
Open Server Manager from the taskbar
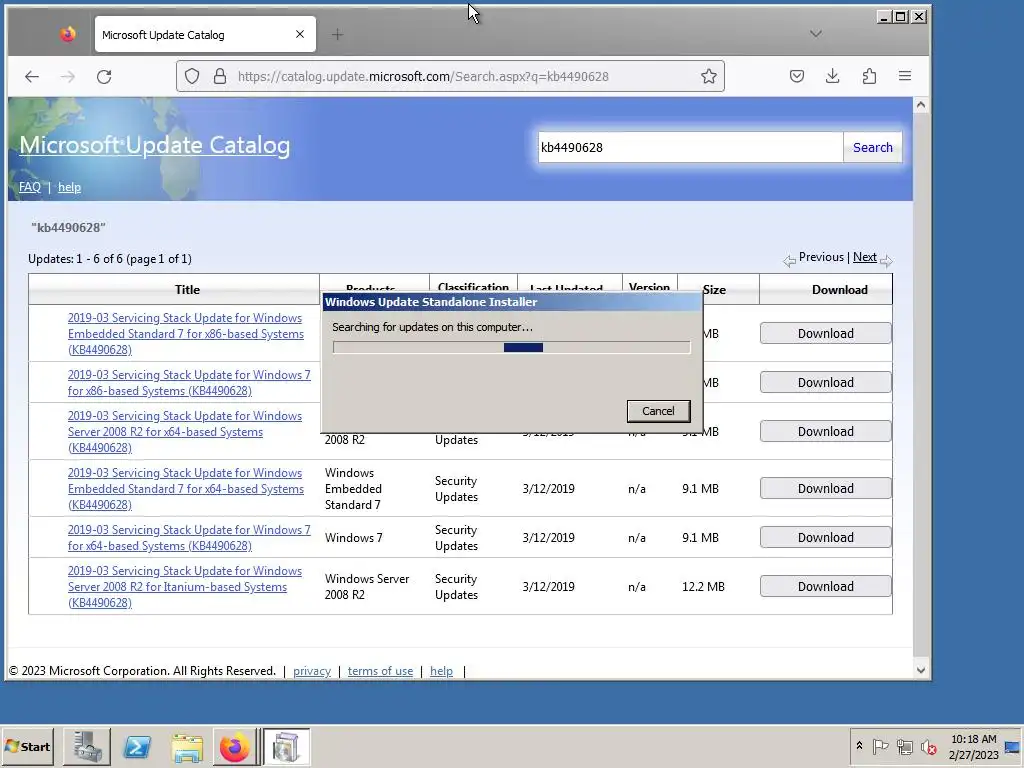click(x=87, y=746)
